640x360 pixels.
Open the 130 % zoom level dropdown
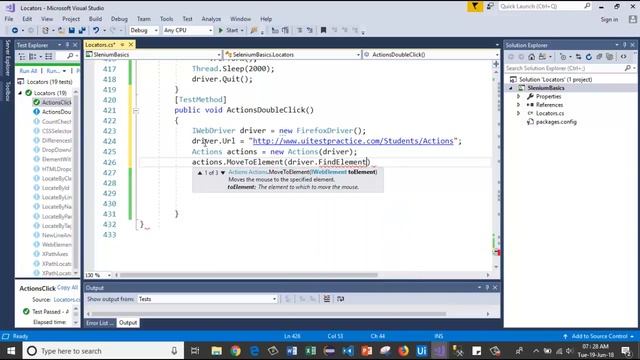pos(98,275)
